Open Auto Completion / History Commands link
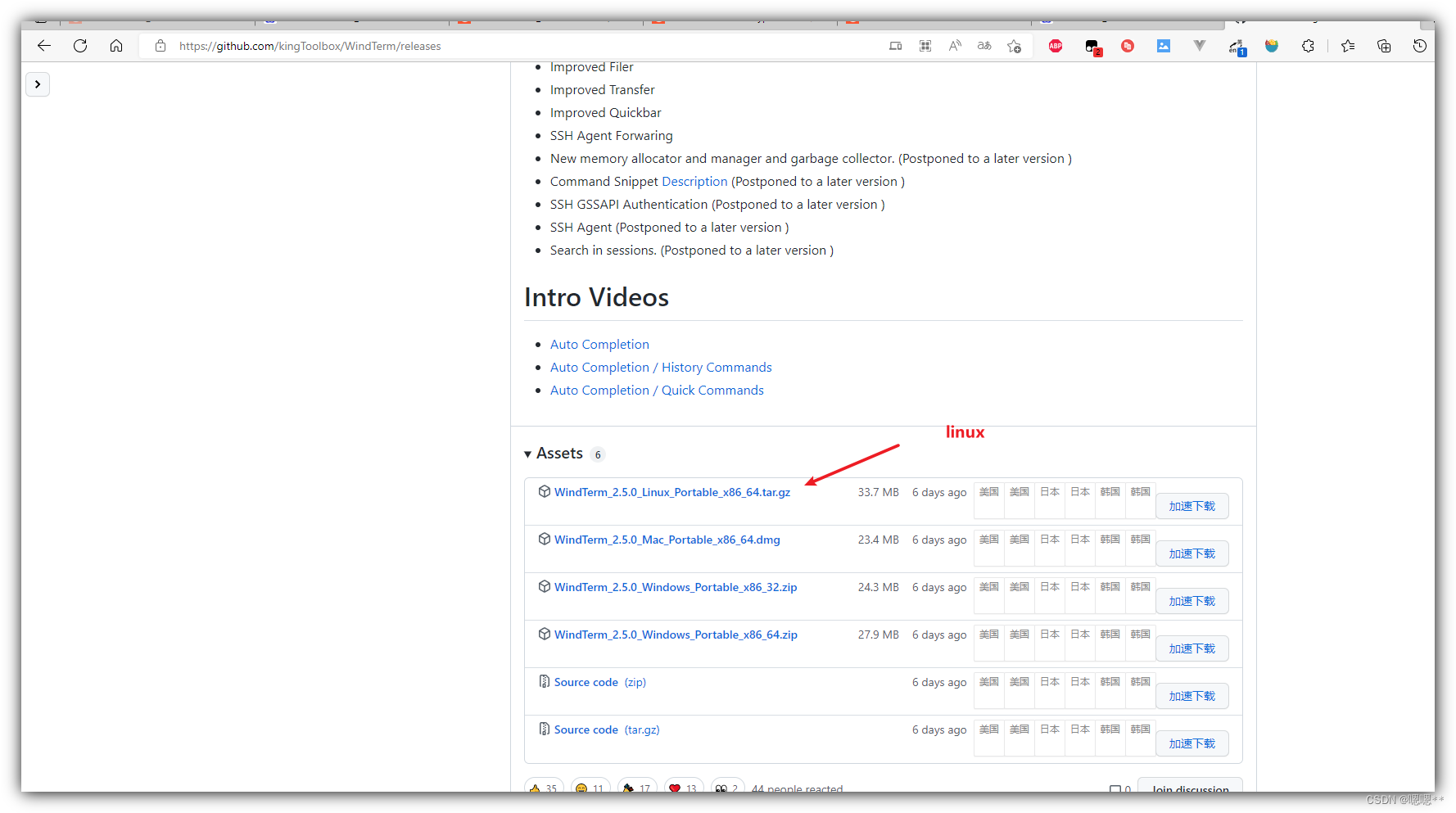The width and height of the screenshot is (1456, 813). [x=661, y=368]
